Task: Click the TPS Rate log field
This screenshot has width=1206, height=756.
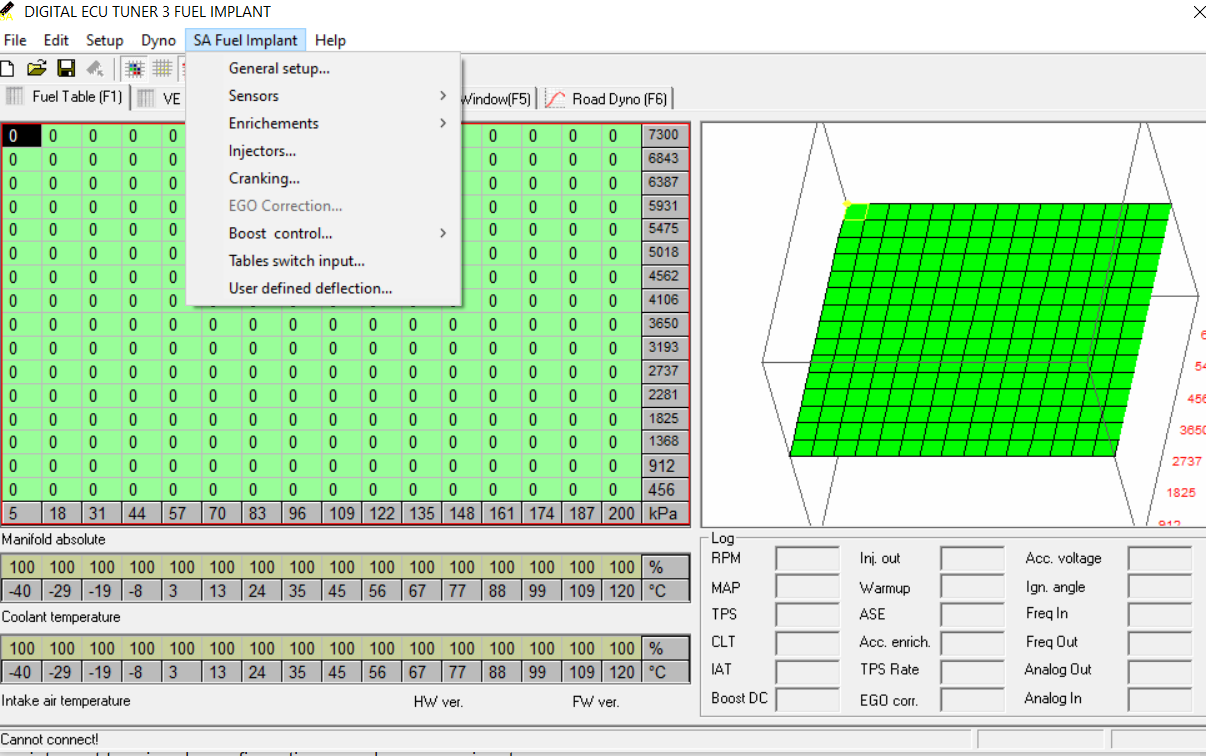Action: [x=972, y=671]
